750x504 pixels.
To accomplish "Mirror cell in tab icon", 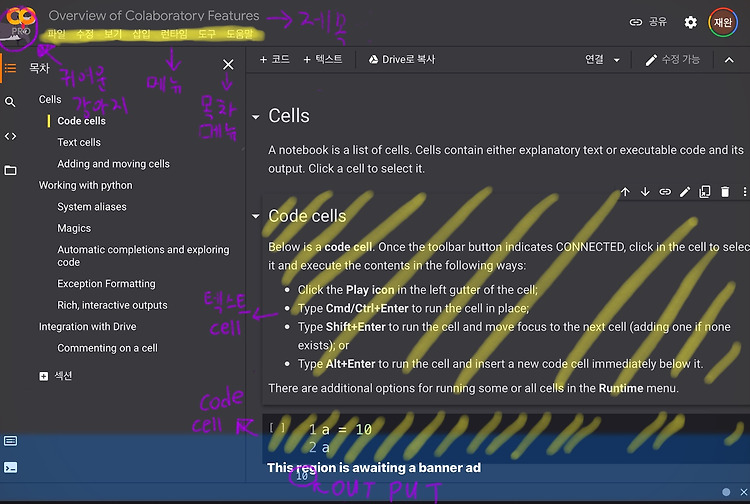I will (x=705, y=192).
